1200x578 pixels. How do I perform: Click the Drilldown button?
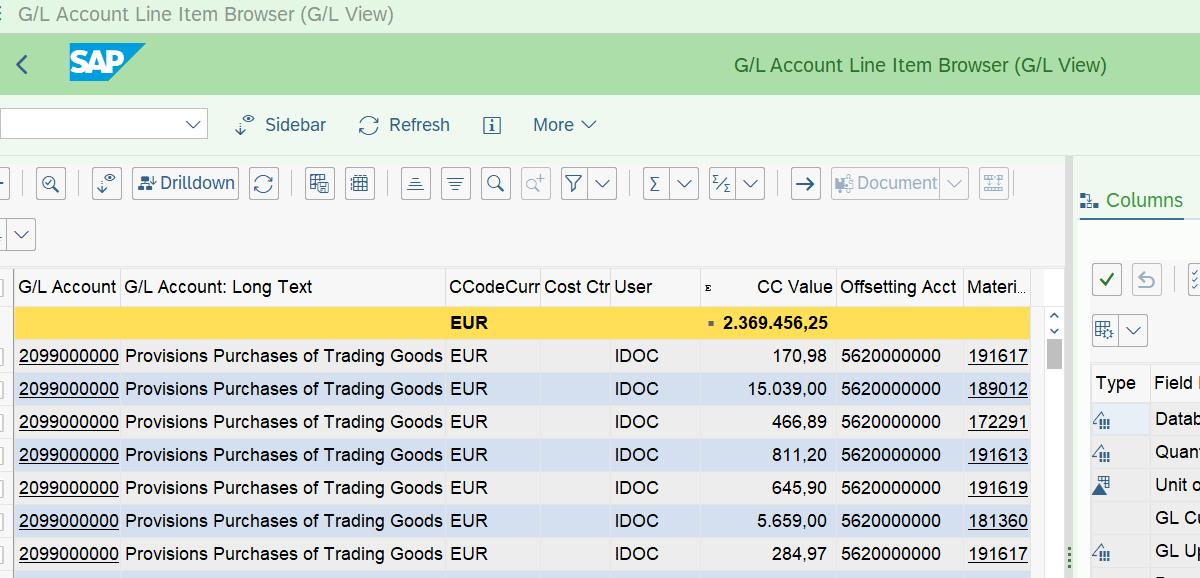(185, 183)
